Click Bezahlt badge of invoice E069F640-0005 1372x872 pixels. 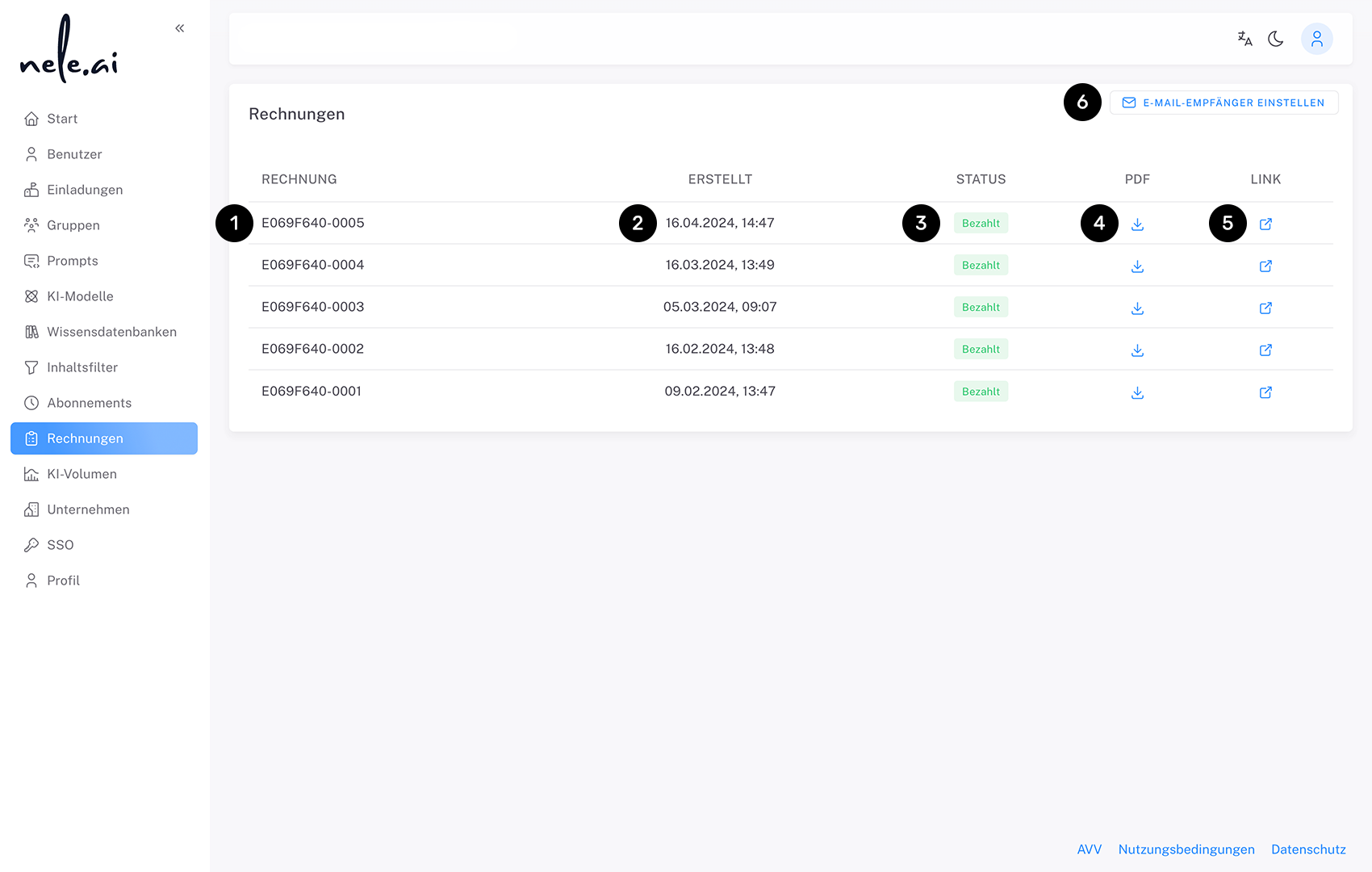[981, 223]
